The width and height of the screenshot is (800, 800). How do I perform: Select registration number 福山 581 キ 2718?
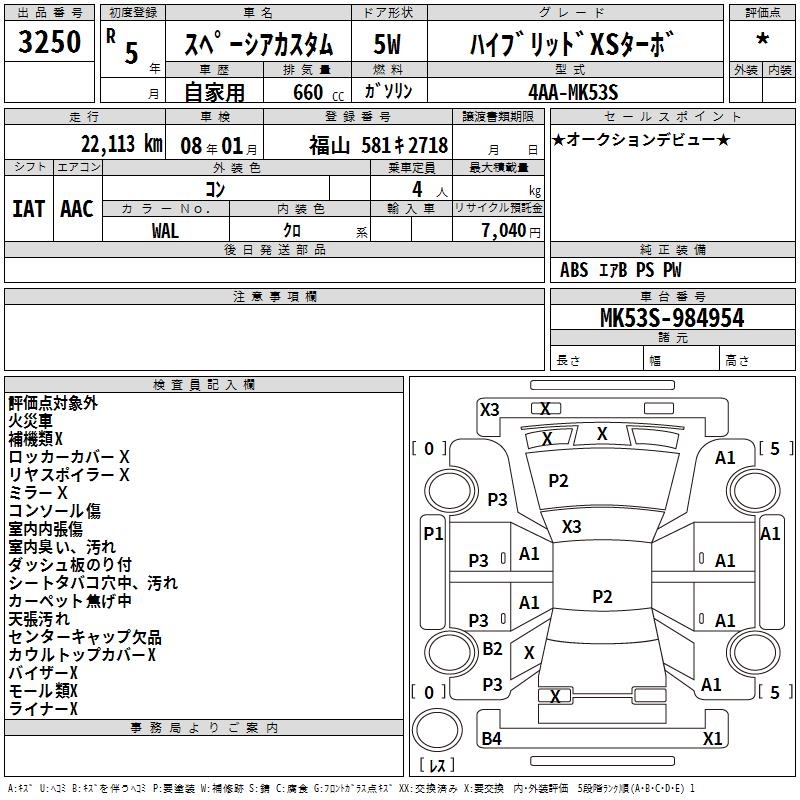pos(379,146)
